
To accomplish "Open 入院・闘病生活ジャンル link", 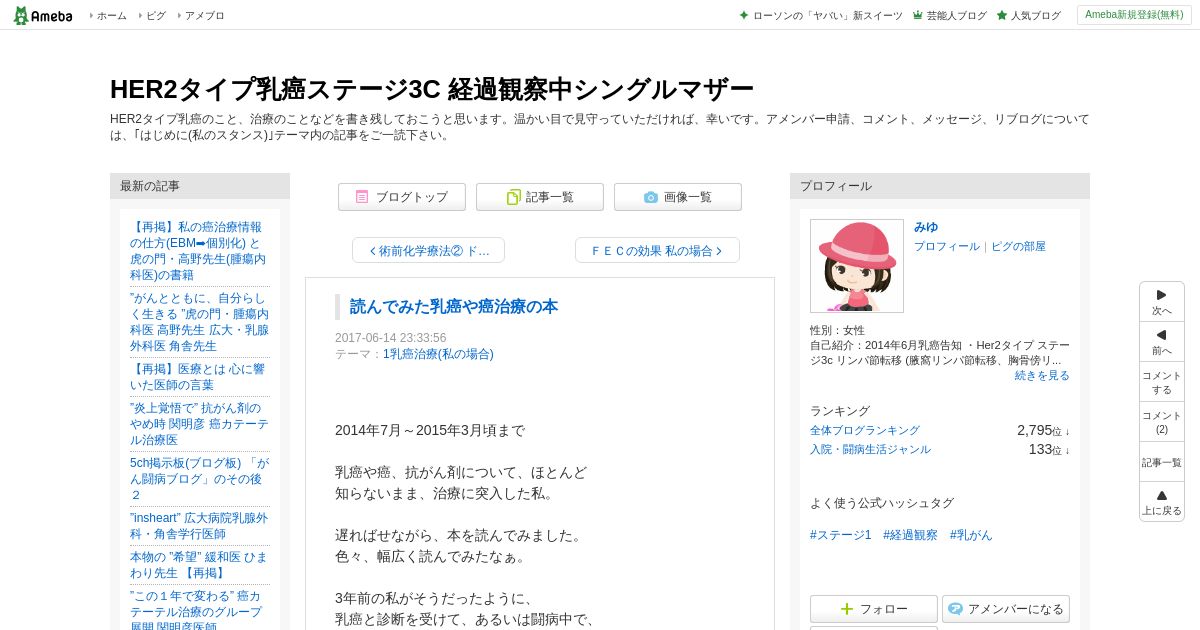I will pyautogui.click(x=870, y=449).
